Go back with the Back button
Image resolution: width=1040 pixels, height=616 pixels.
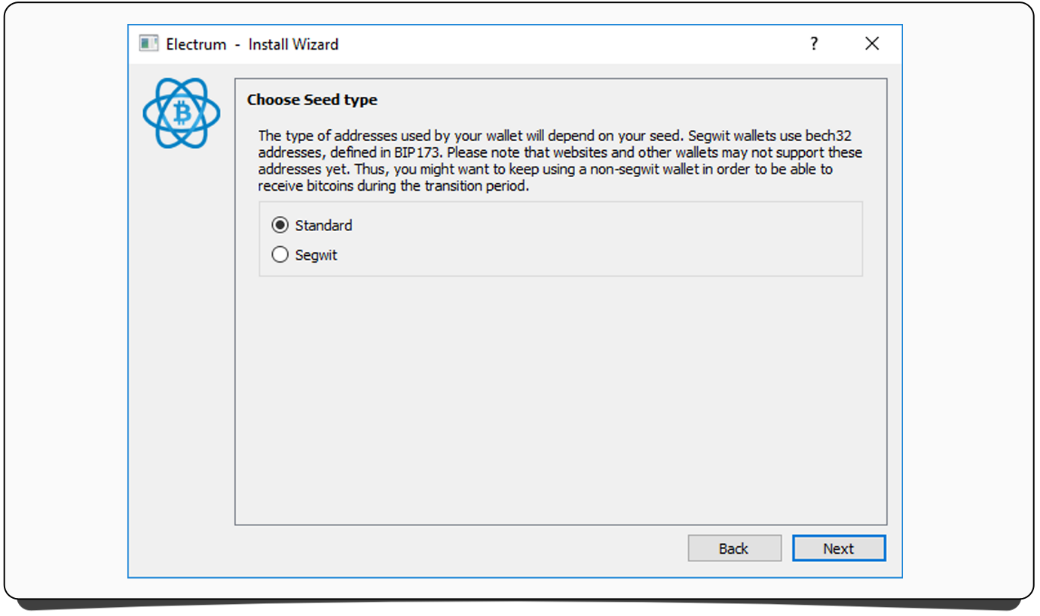click(734, 548)
